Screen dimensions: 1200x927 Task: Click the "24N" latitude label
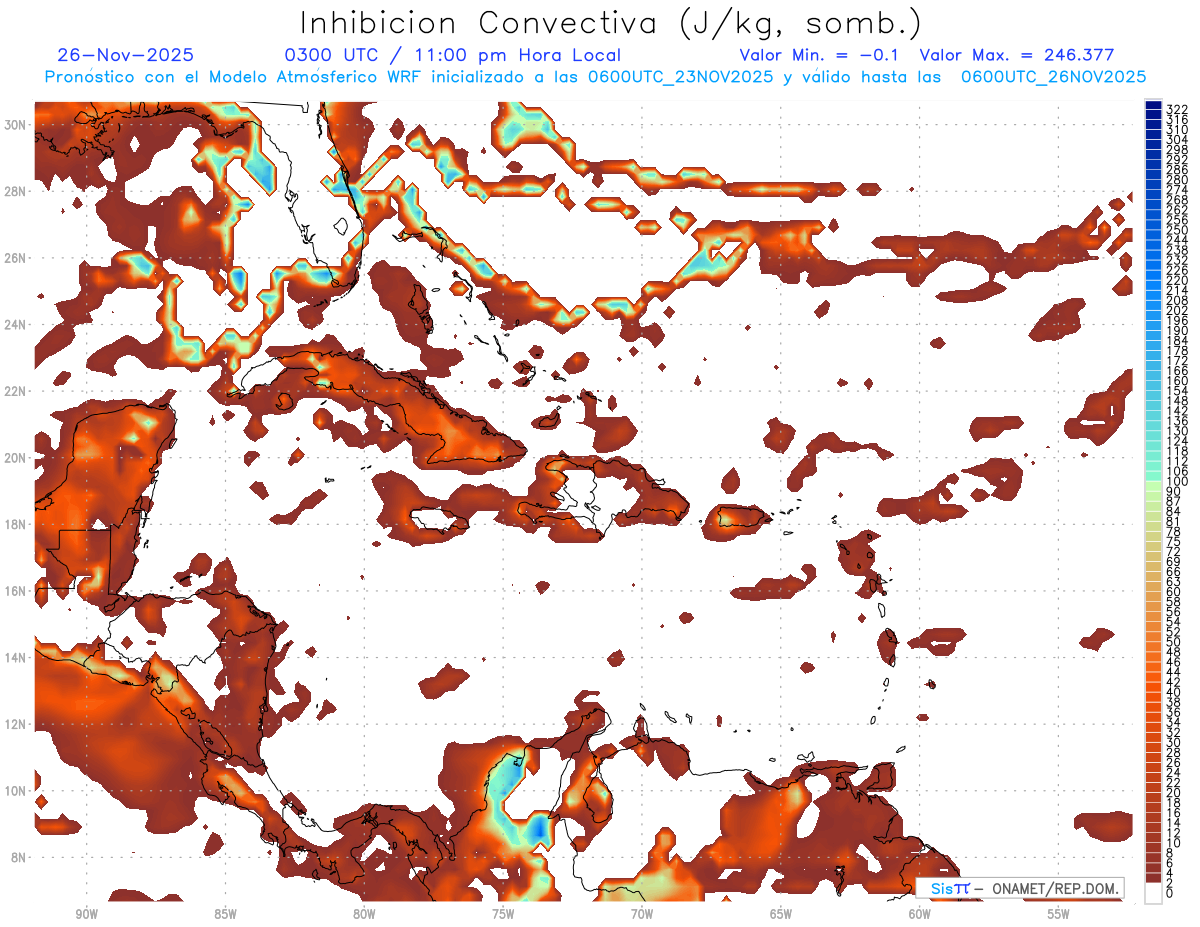[x=17, y=324]
